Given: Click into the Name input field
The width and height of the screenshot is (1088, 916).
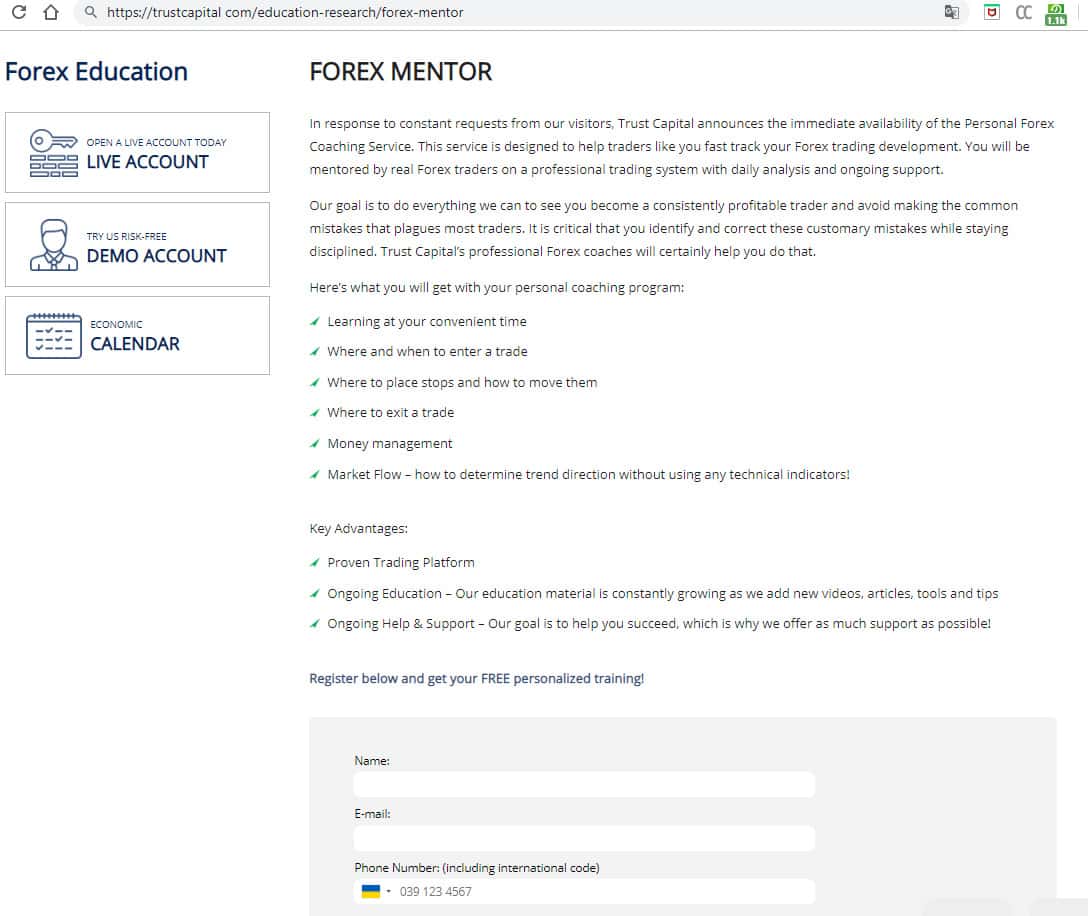Looking at the screenshot, I should 584,785.
